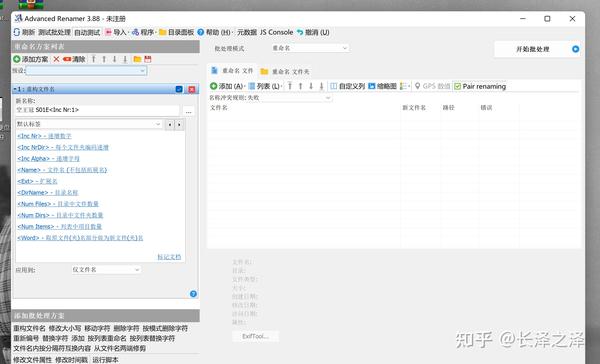The height and width of the screenshot is (364, 600).
Task: Add the 重新编号 method
Action: coord(26,338)
